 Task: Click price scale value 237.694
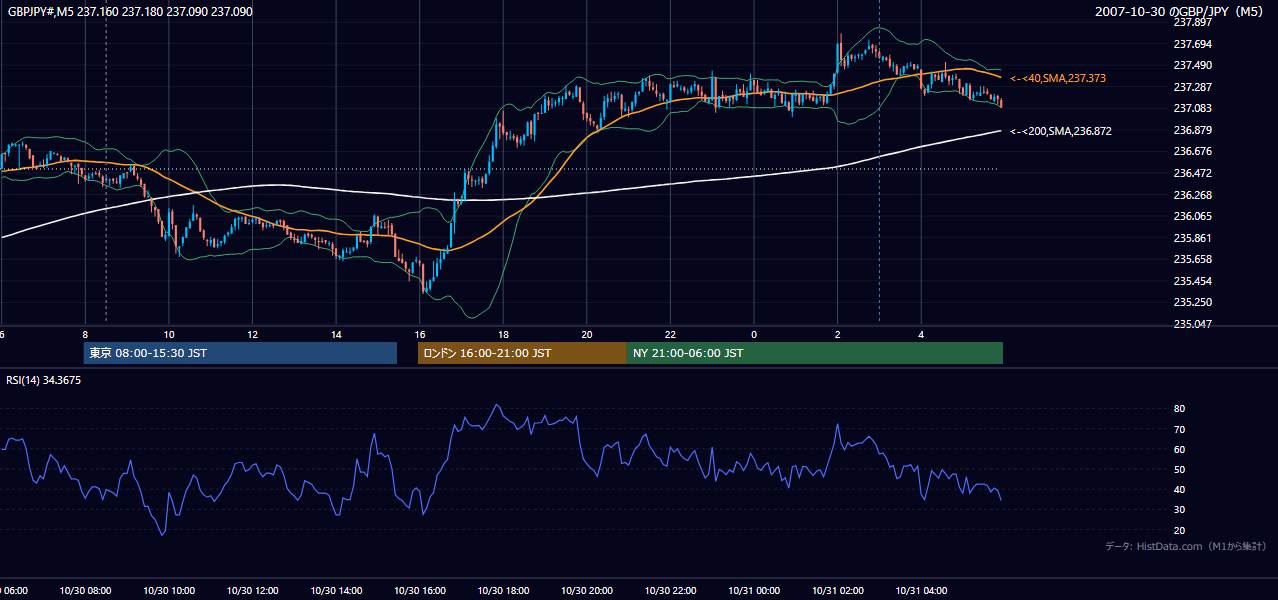tap(1191, 44)
